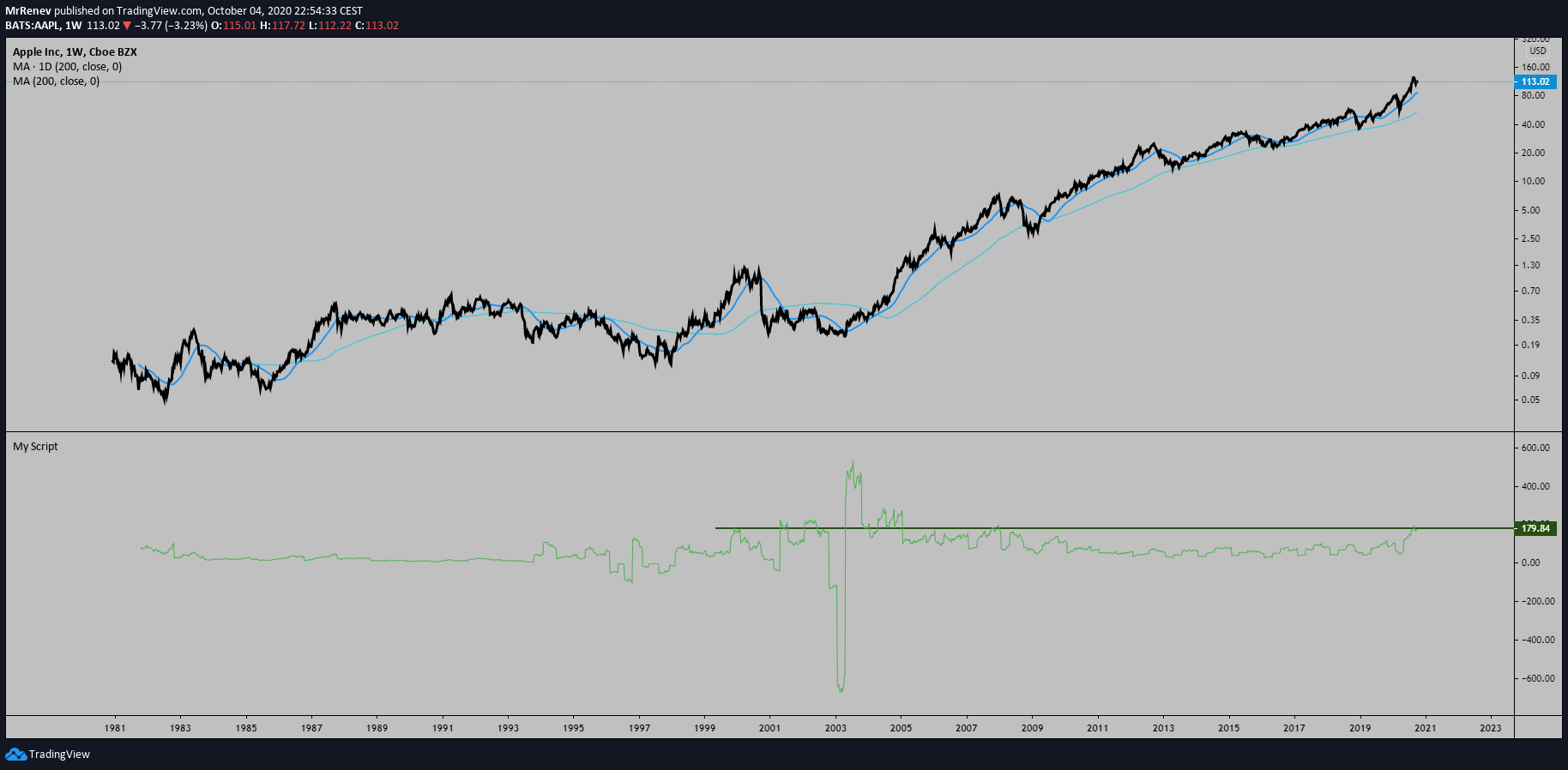Click the 2021 time axis label
The height and width of the screenshot is (770, 1568).
click(1425, 728)
